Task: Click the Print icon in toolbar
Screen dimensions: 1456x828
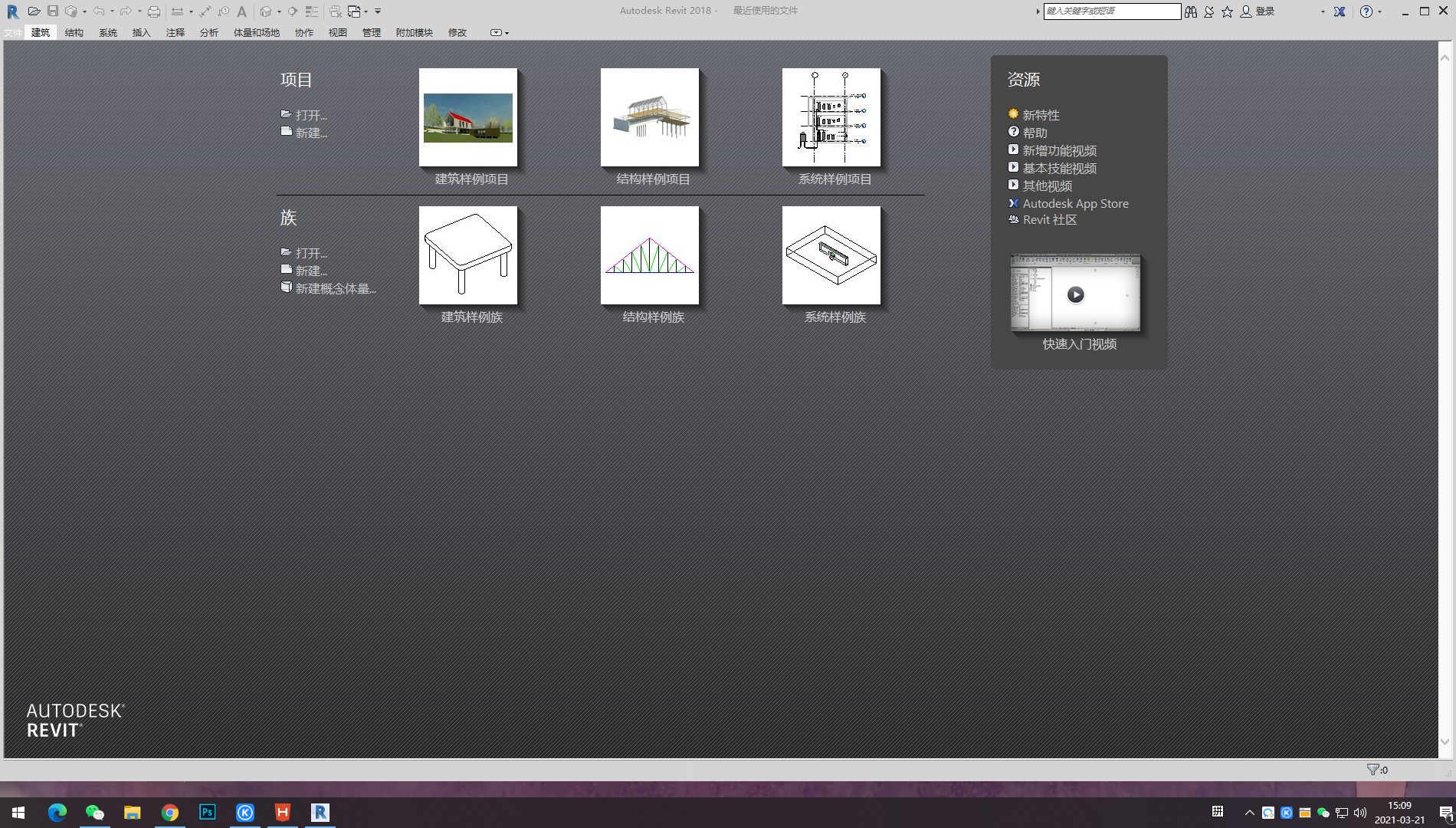Action: (154, 11)
